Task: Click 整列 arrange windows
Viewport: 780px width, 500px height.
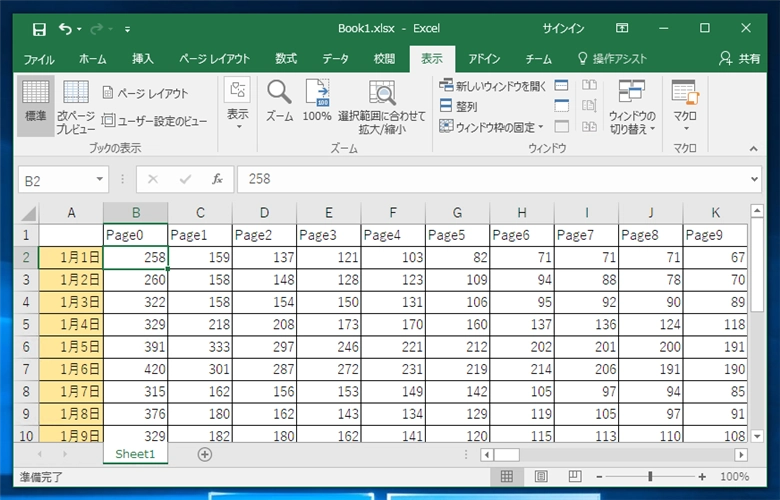Action: click(x=459, y=106)
